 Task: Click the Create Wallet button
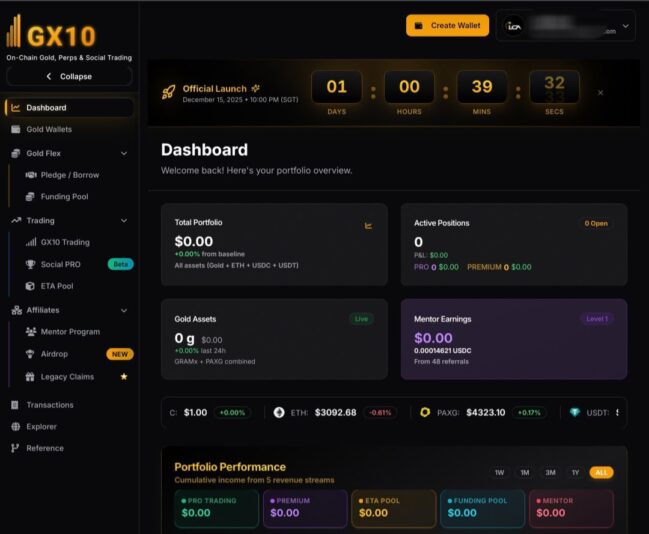pyautogui.click(x=447, y=25)
